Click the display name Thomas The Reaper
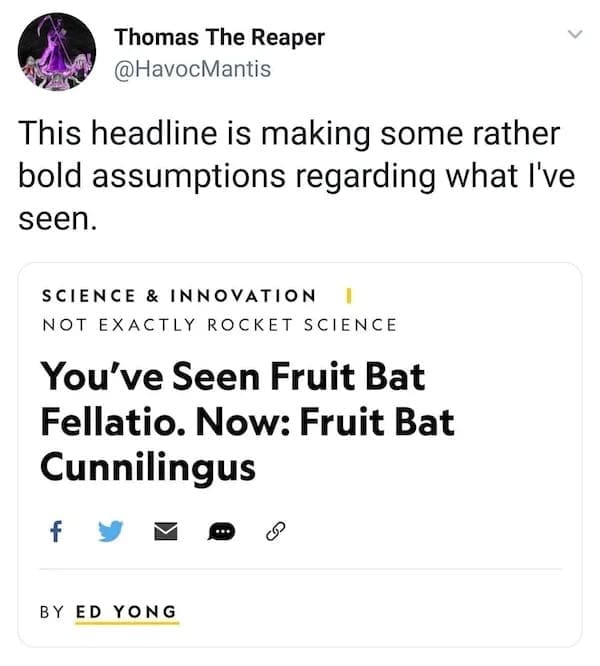The width and height of the screenshot is (600, 666). click(x=220, y=37)
